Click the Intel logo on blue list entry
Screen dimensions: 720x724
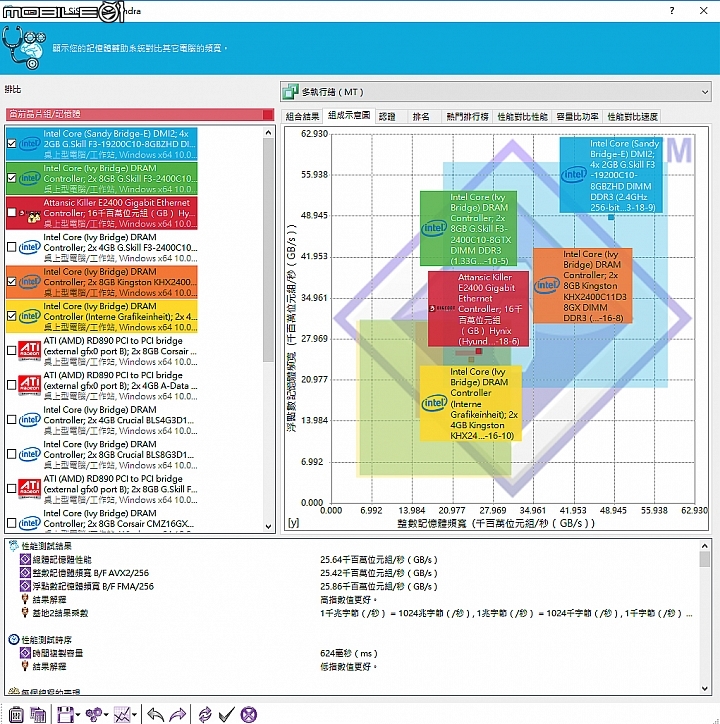30,144
